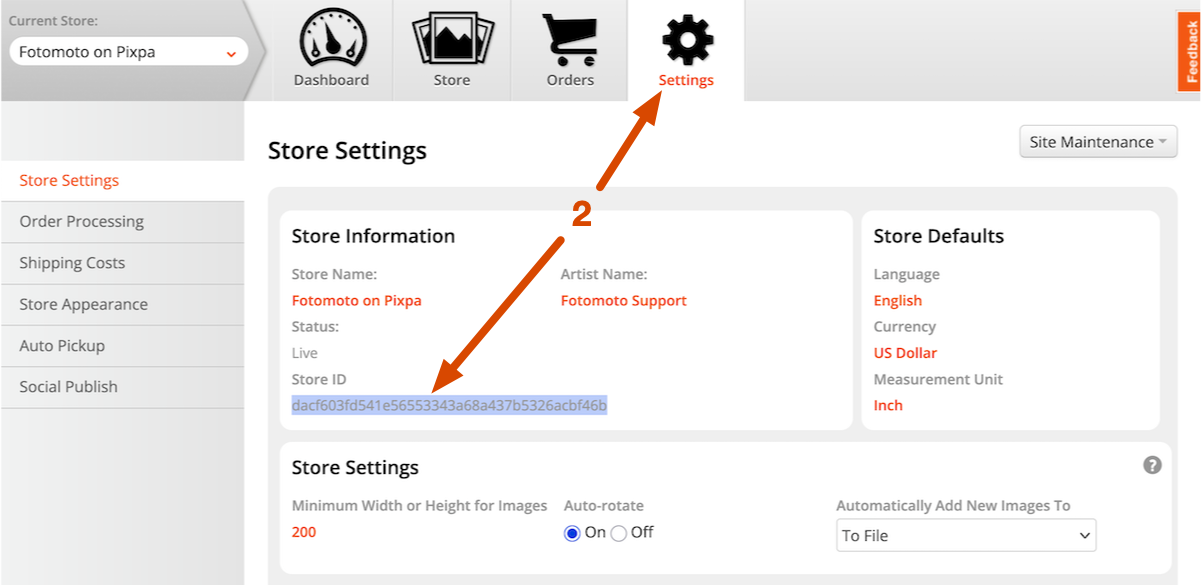Click the Store Information heading
Viewport: 1201px width, 586px height.
[x=373, y=236]
